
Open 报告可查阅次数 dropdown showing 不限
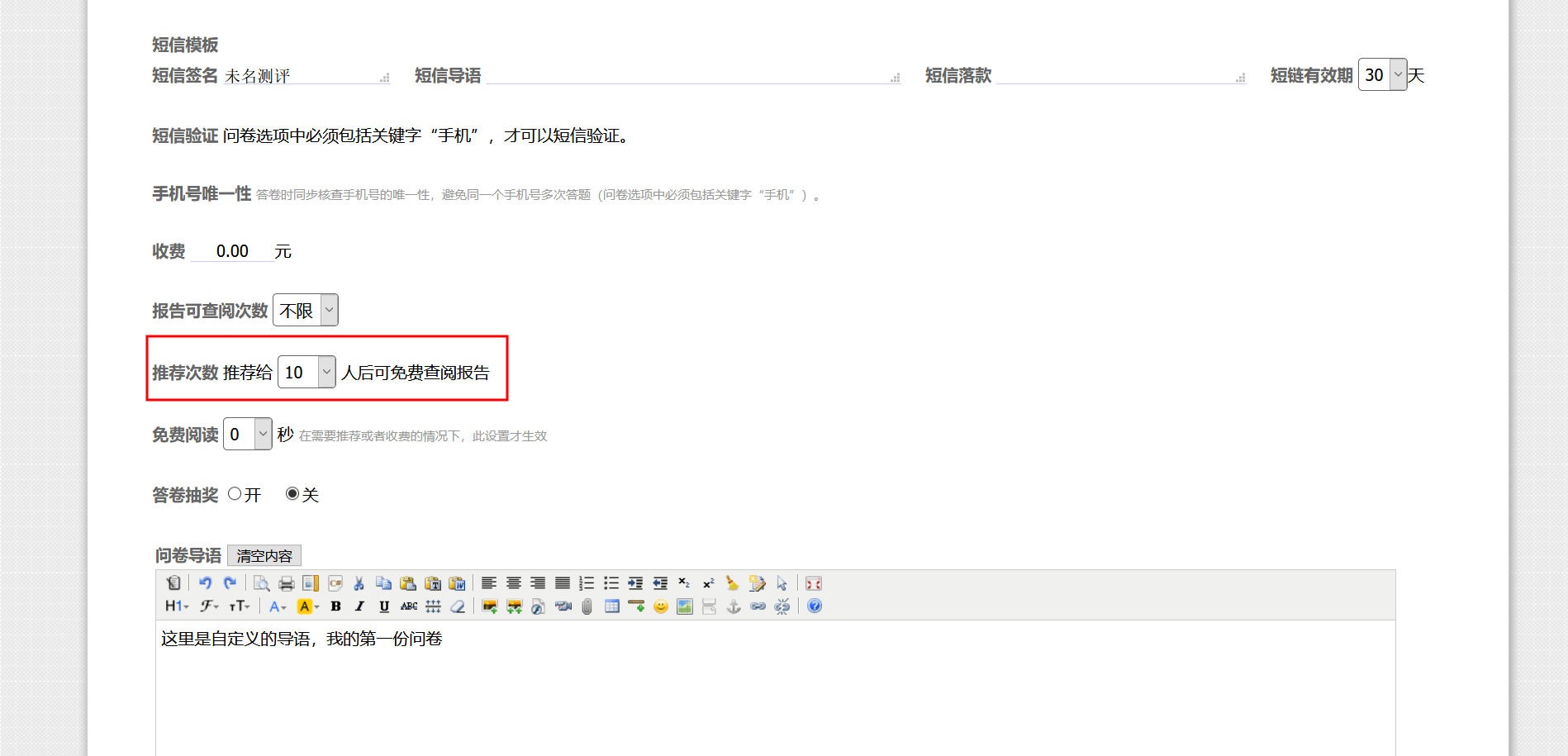(x=305, y=310)
